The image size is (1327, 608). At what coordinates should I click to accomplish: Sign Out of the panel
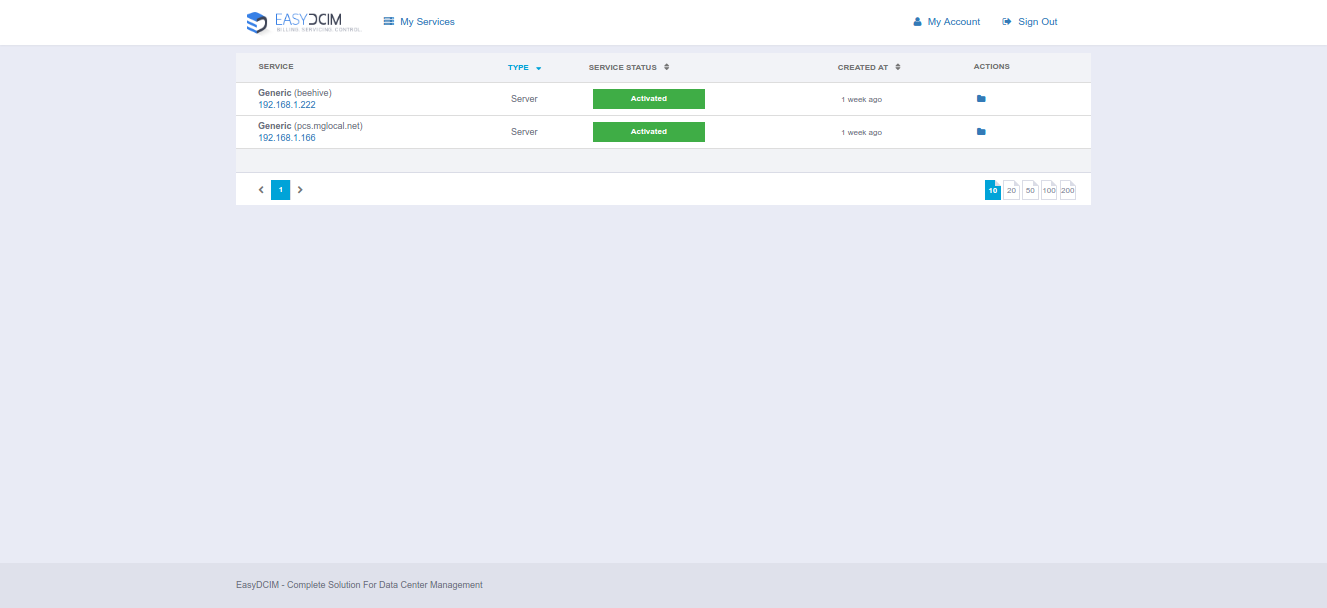tap(1029, 22)
